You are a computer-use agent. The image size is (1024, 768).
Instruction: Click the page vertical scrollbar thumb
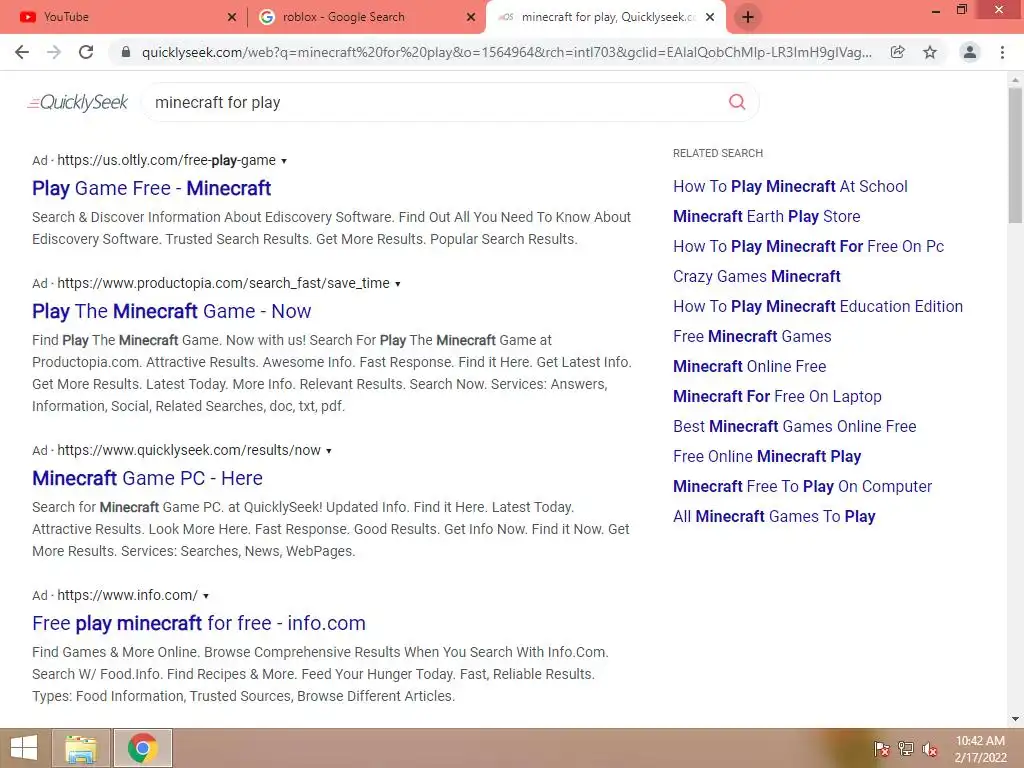pyautogui.click(x=1015, y=155)
